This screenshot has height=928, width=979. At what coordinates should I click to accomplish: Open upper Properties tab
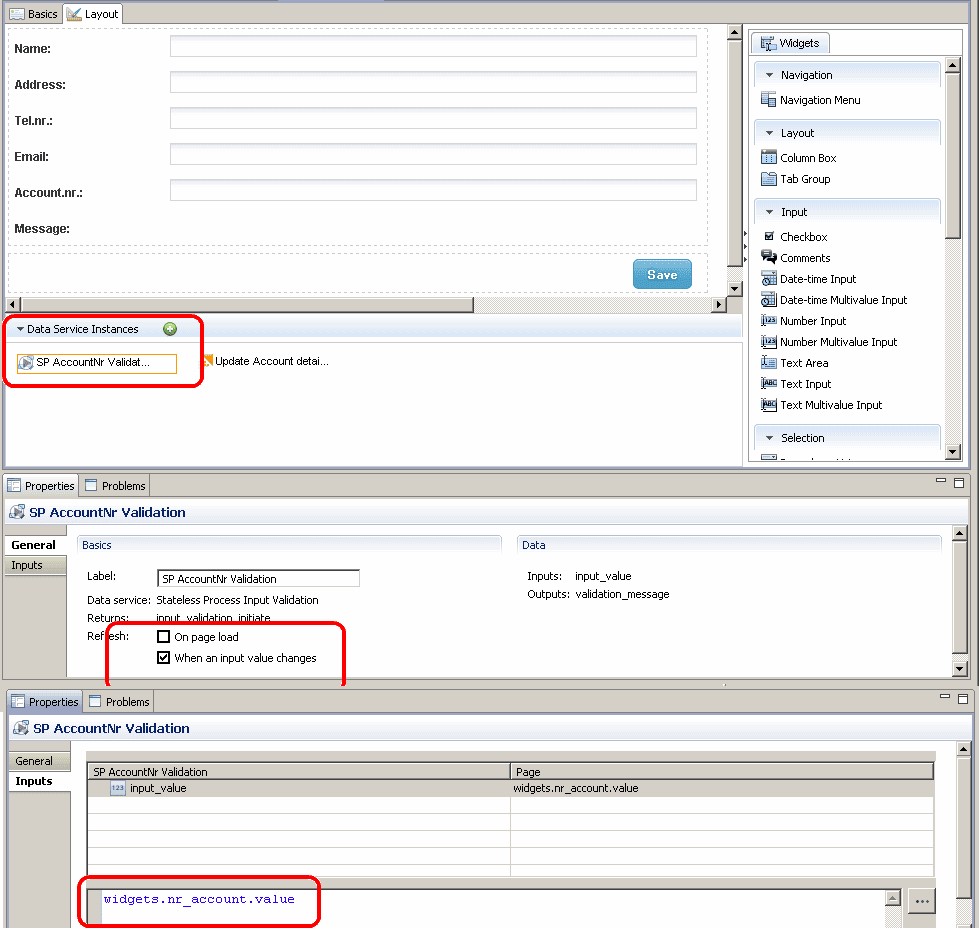41,486
